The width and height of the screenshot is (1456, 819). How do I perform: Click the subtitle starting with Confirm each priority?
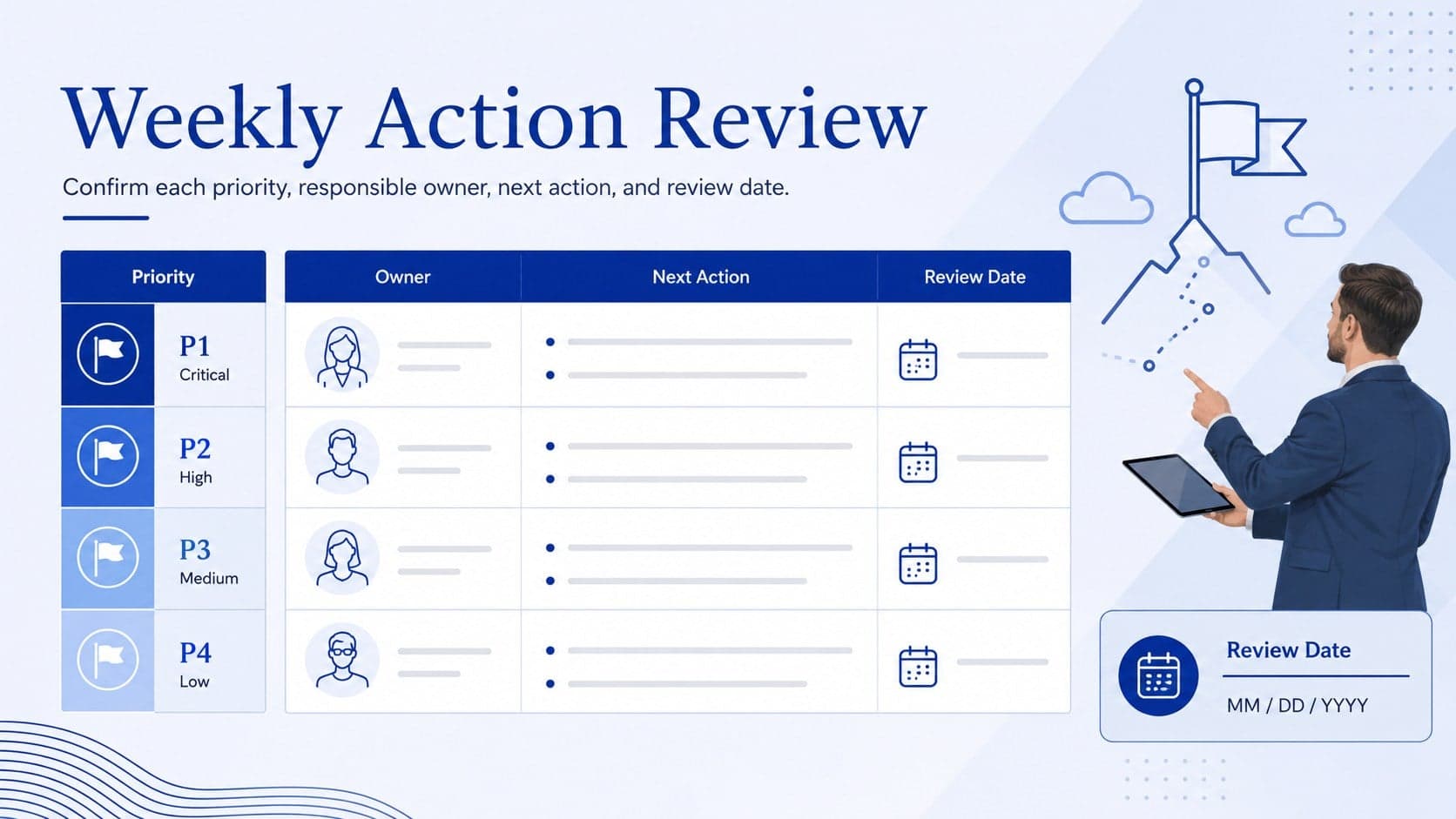pos(426,187)
